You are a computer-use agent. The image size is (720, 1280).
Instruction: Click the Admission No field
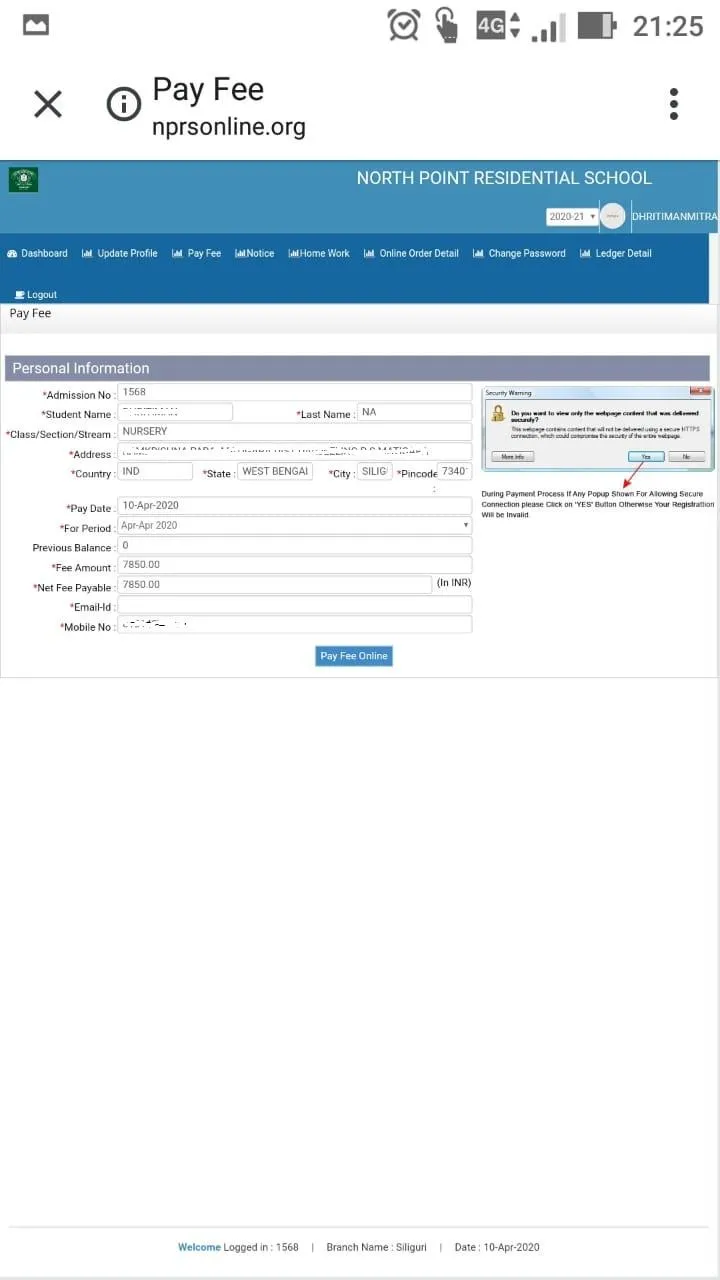[x=295, y=393]
